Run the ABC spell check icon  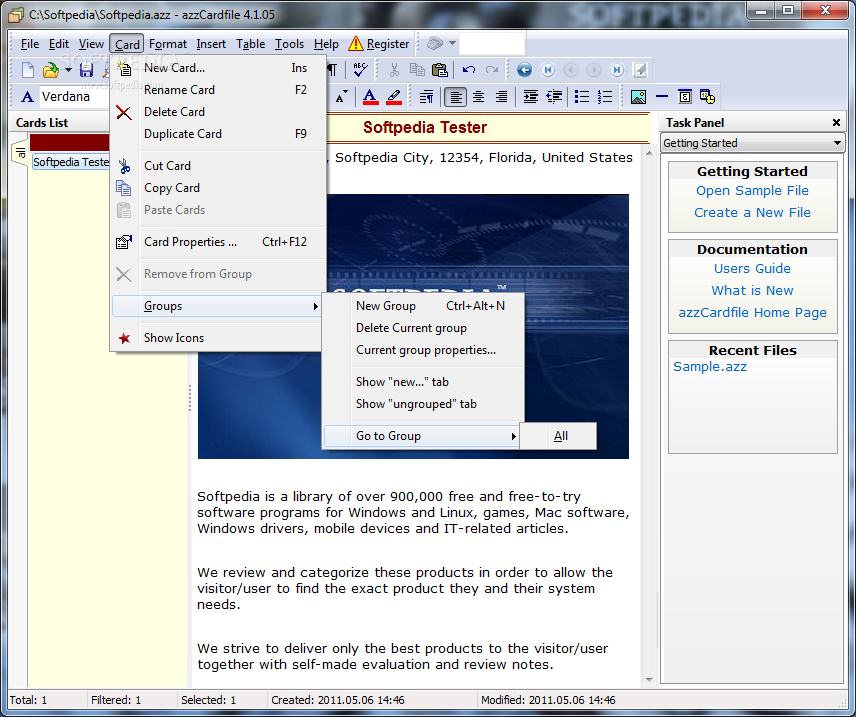(x=360, y=69)
